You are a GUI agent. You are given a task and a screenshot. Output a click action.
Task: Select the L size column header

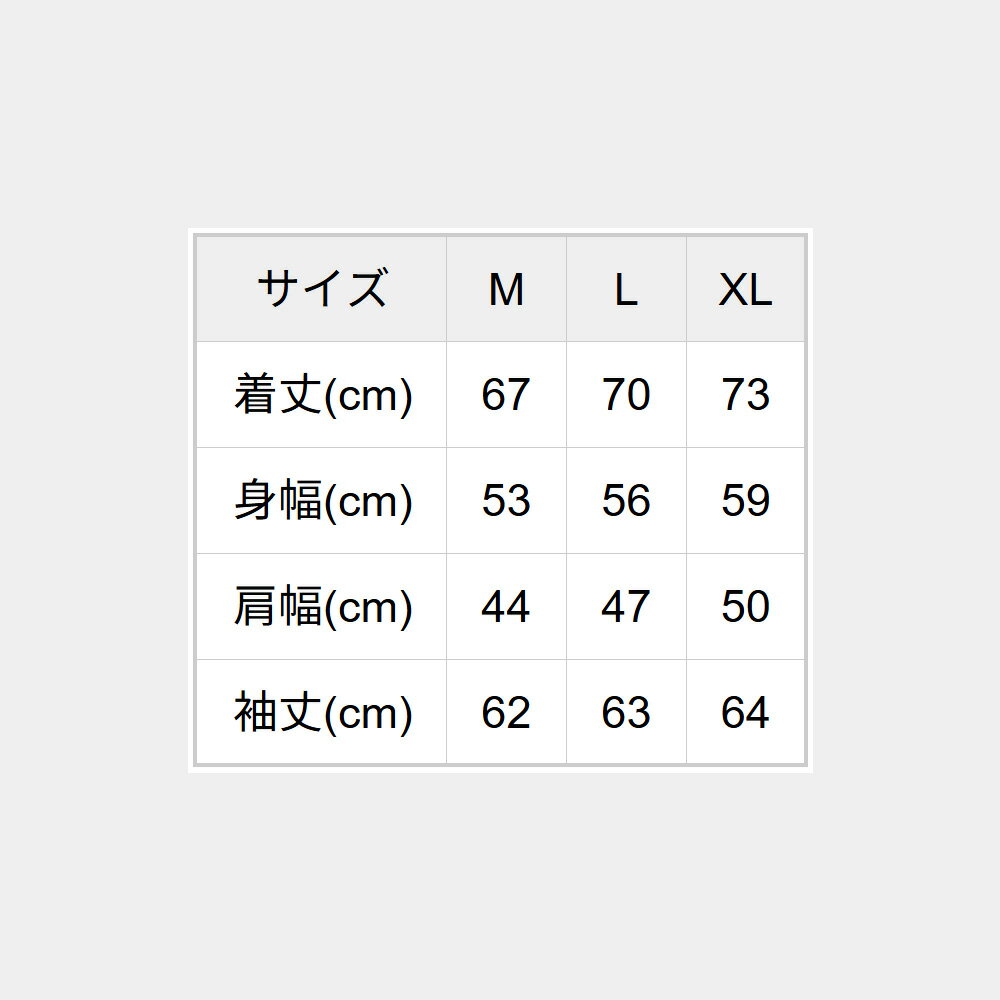(x=626, y=290)
